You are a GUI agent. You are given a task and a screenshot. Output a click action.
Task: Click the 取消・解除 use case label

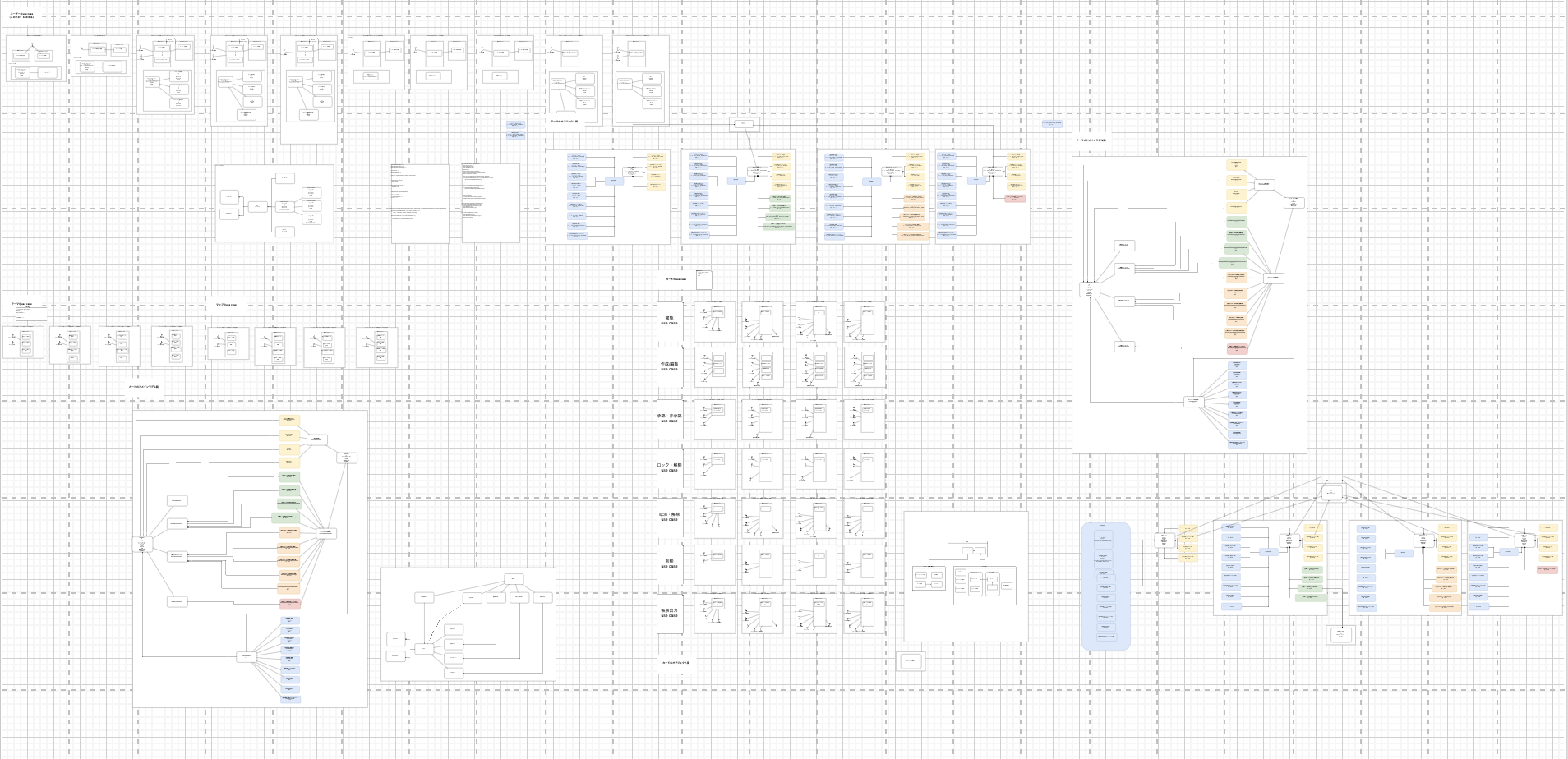[x=670, y=517]
